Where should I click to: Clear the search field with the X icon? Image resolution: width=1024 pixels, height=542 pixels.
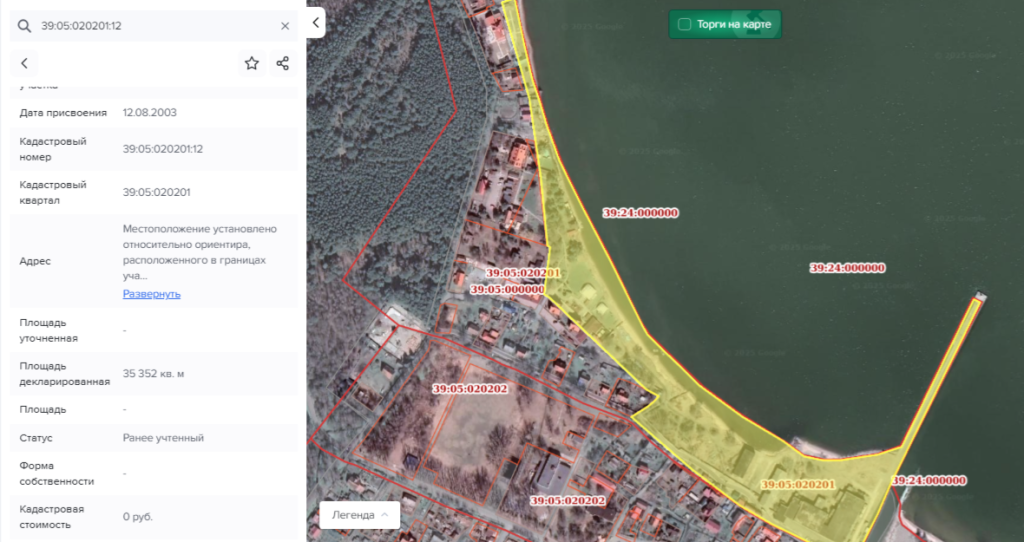pos(285,26)
